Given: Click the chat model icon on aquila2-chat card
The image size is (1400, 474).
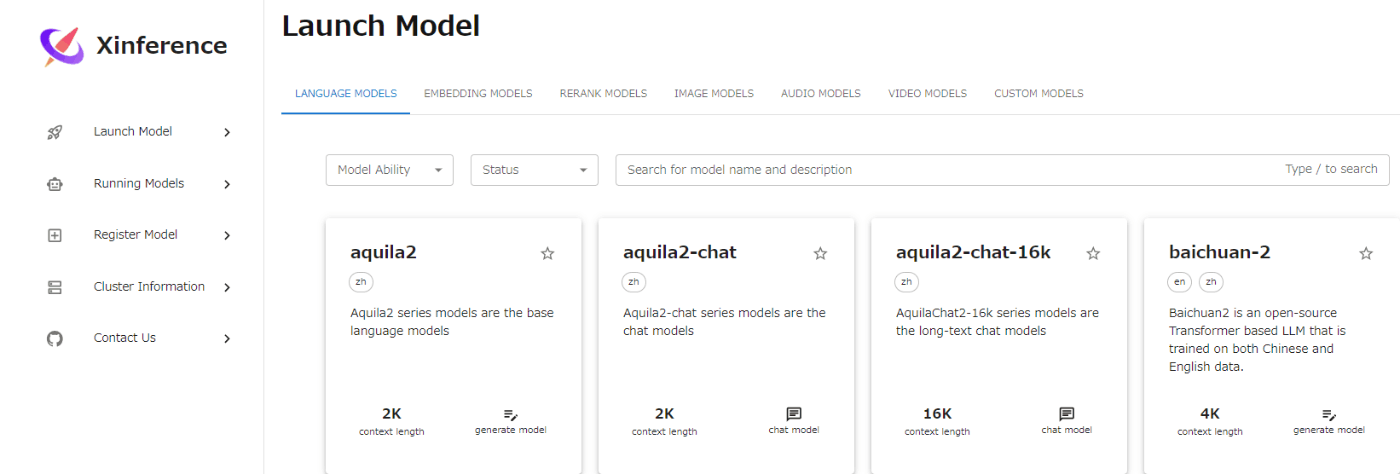Looking at the screenshot, I should tap(794, 414).
